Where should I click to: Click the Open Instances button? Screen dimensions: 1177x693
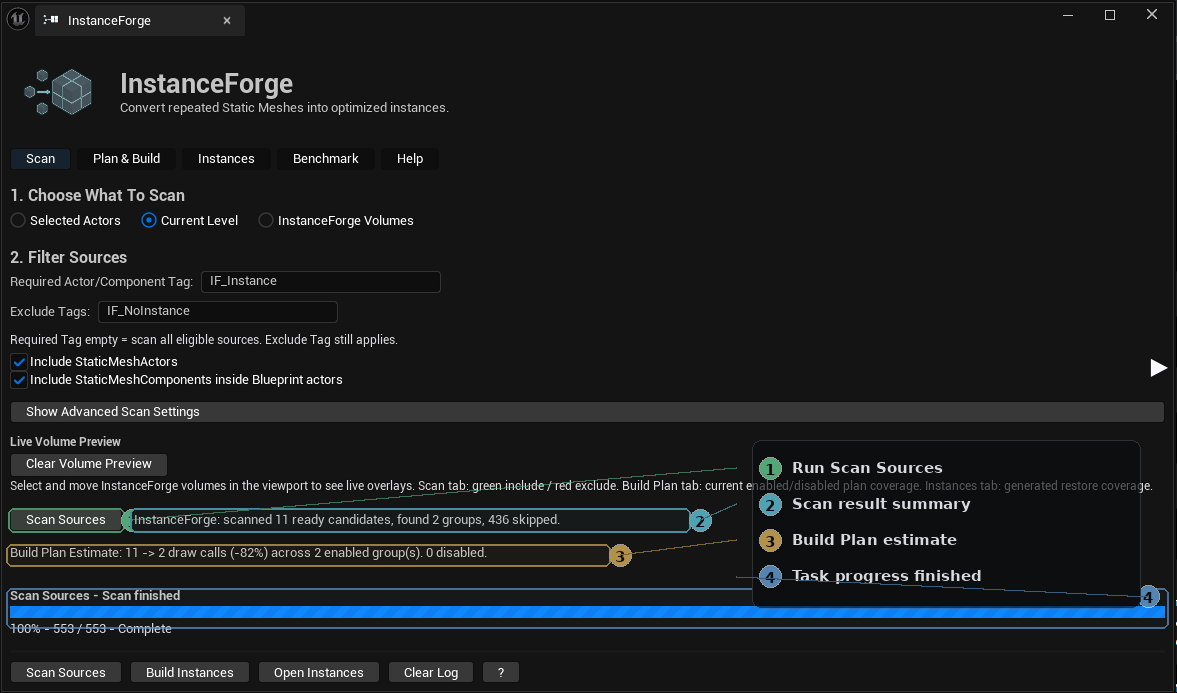click(x=318, y=673)
